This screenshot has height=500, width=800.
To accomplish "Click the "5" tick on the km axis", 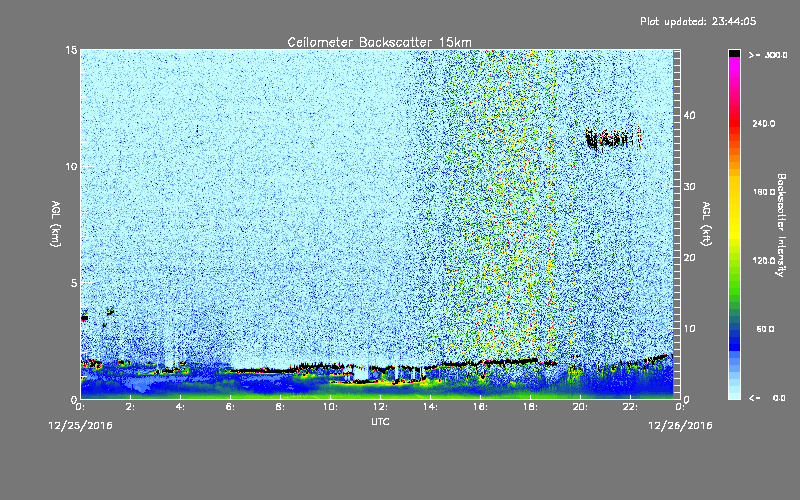I will click(x=73, y=283).
